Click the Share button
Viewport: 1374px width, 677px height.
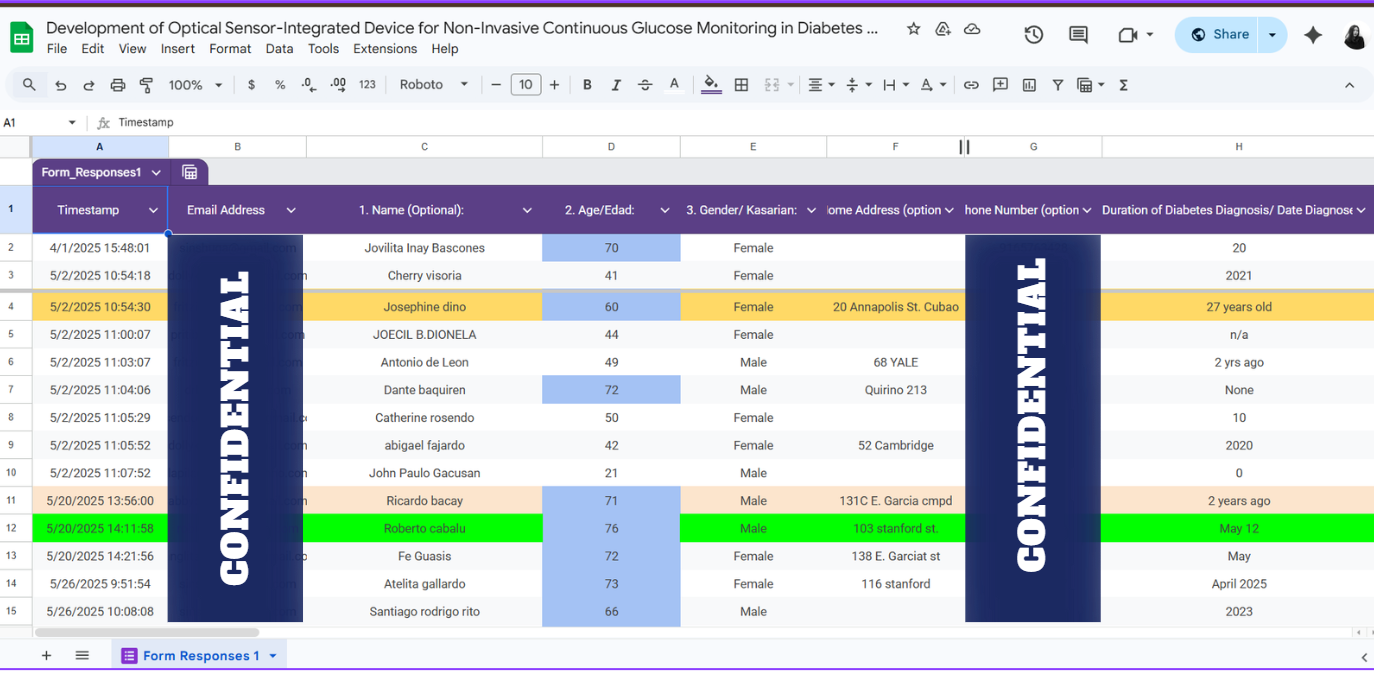point(1218,35)
